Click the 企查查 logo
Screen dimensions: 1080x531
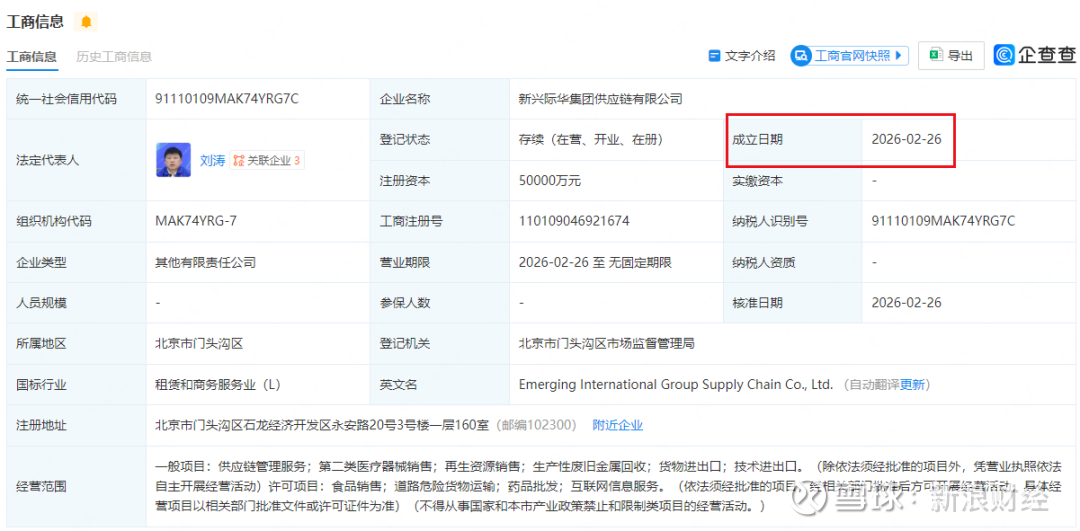point(1034,56)
